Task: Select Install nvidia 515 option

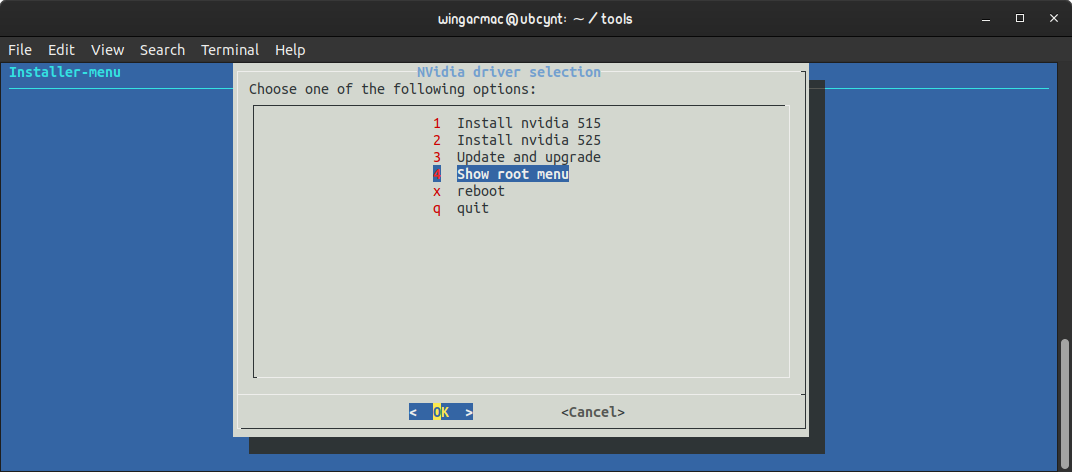Action: (516, 123)
